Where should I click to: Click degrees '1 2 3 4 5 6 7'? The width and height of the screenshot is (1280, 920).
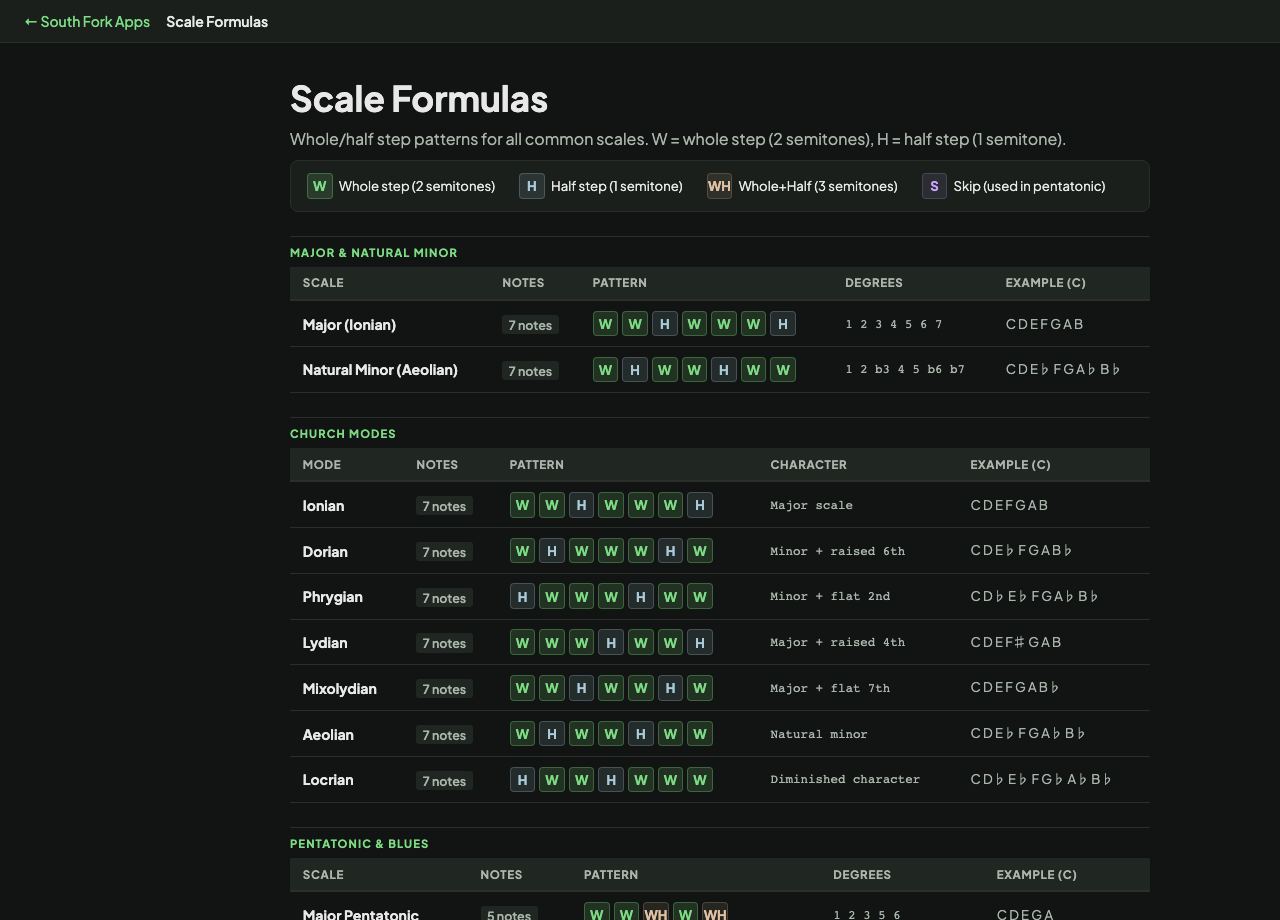(894, 324)
